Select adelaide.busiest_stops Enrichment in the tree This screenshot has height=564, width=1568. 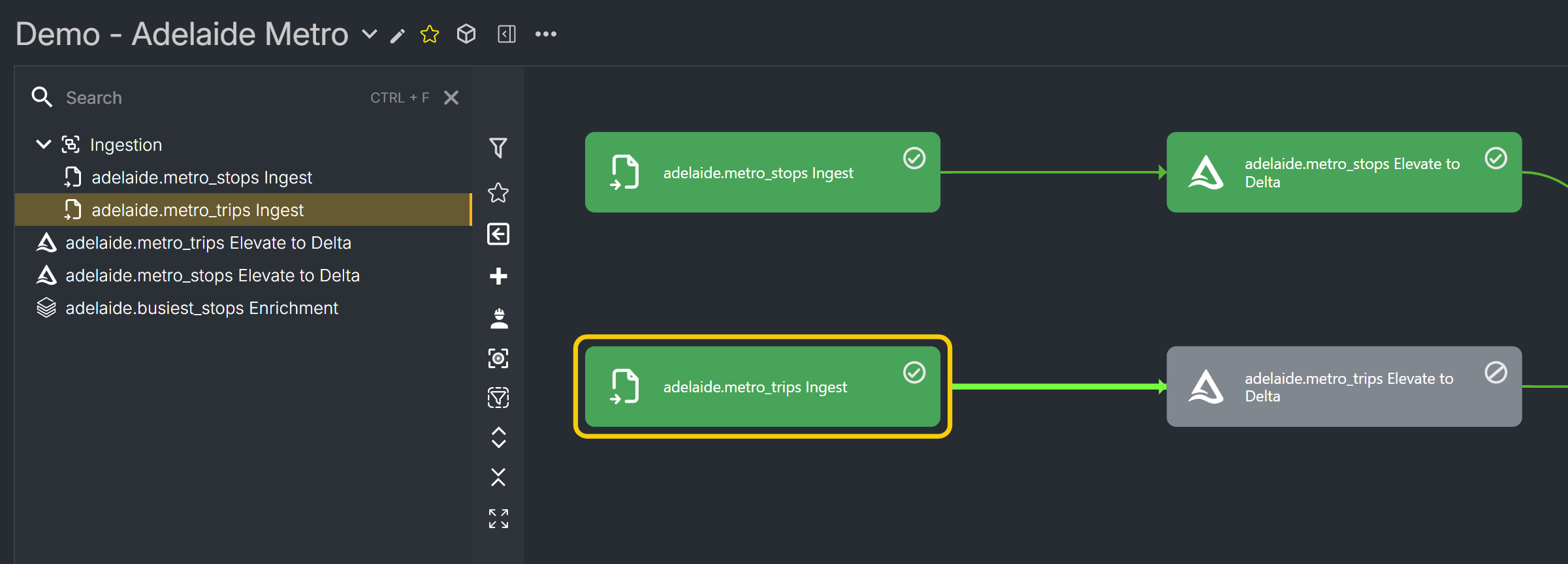(202, 308)
